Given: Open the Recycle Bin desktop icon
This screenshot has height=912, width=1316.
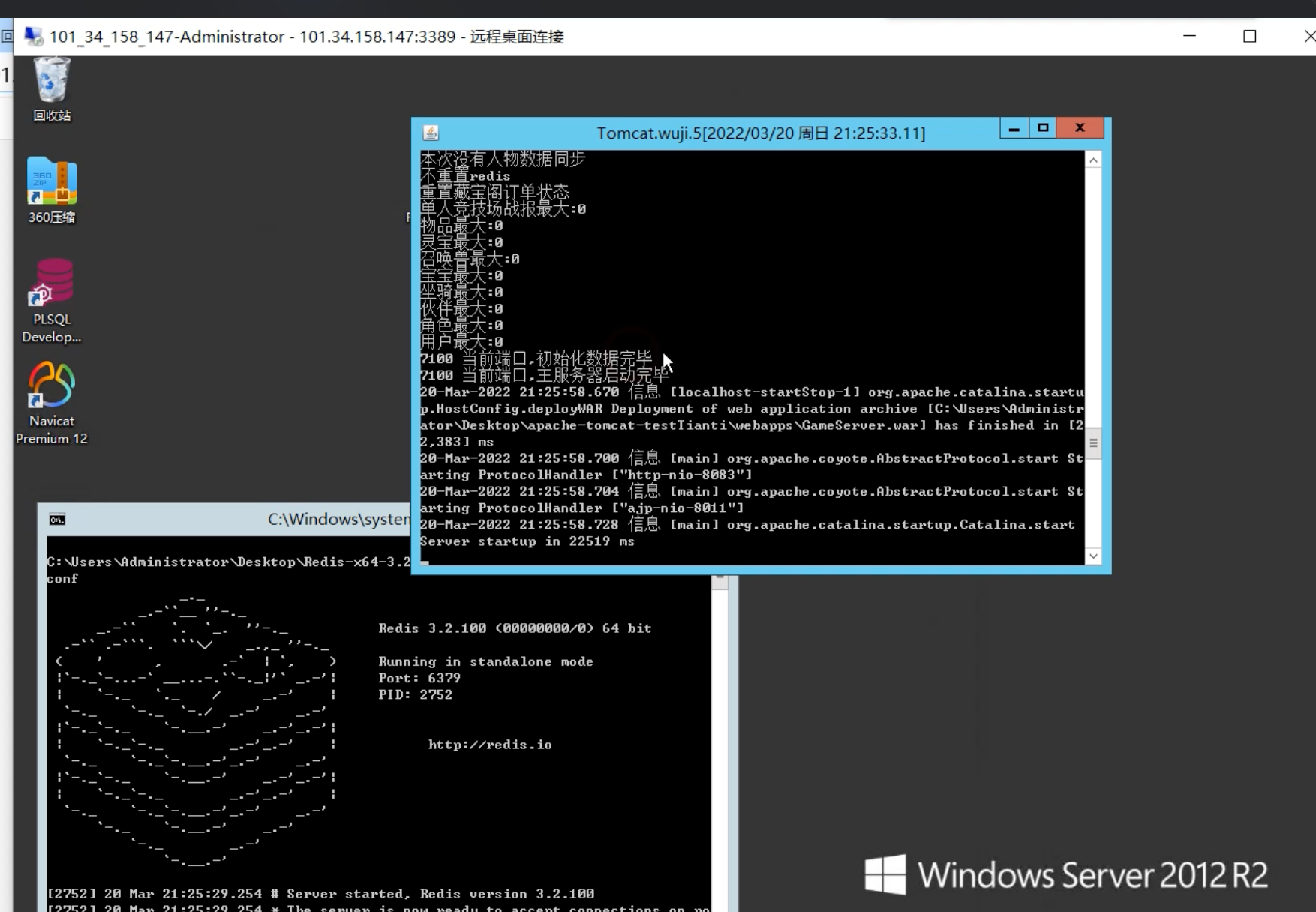Looking at the screenshot, I should 52,88.
